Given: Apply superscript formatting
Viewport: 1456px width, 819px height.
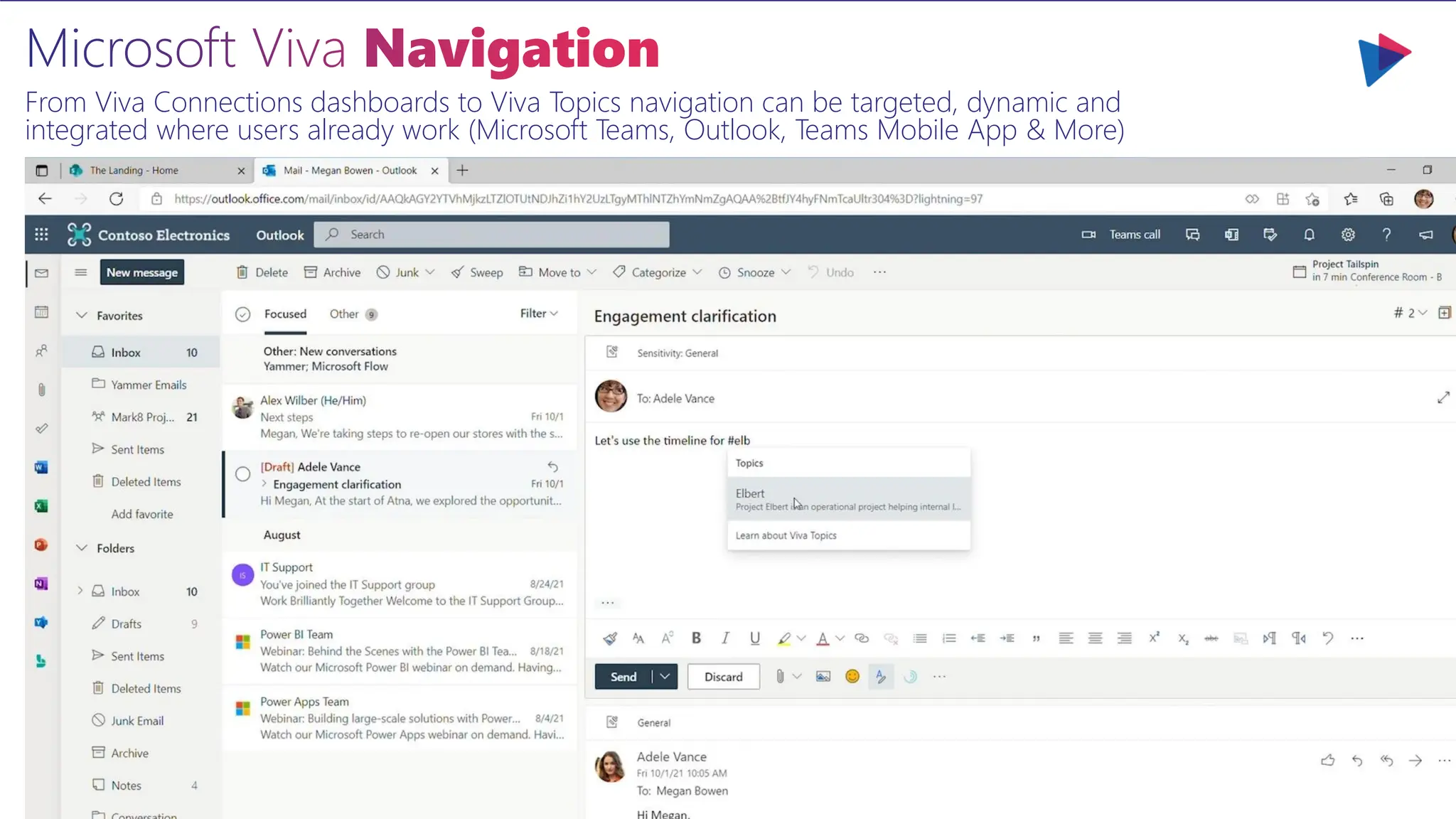Looking at the screenshot, I should click(x=1154, y=638).
